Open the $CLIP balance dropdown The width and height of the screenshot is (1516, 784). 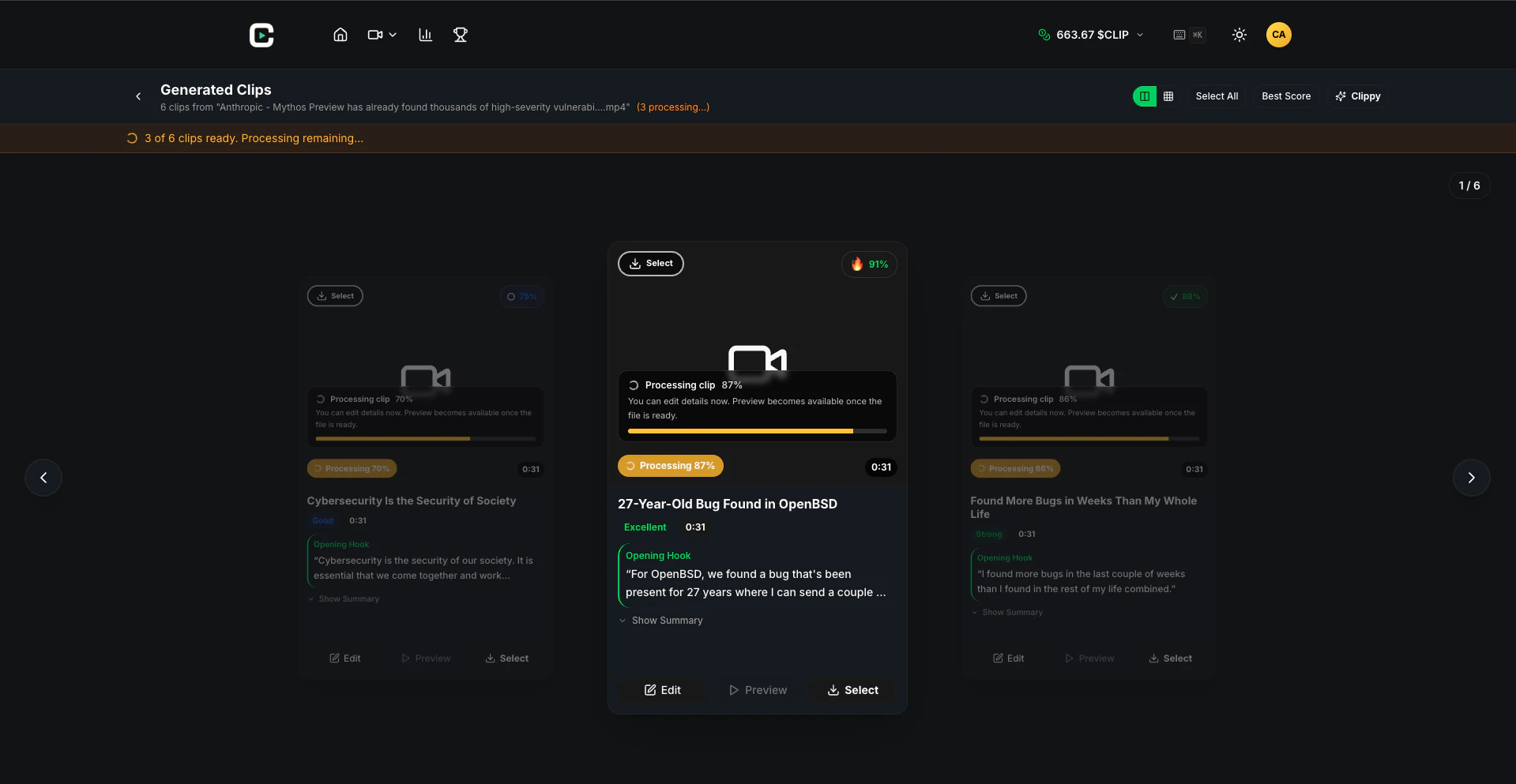coord(1140,35)
